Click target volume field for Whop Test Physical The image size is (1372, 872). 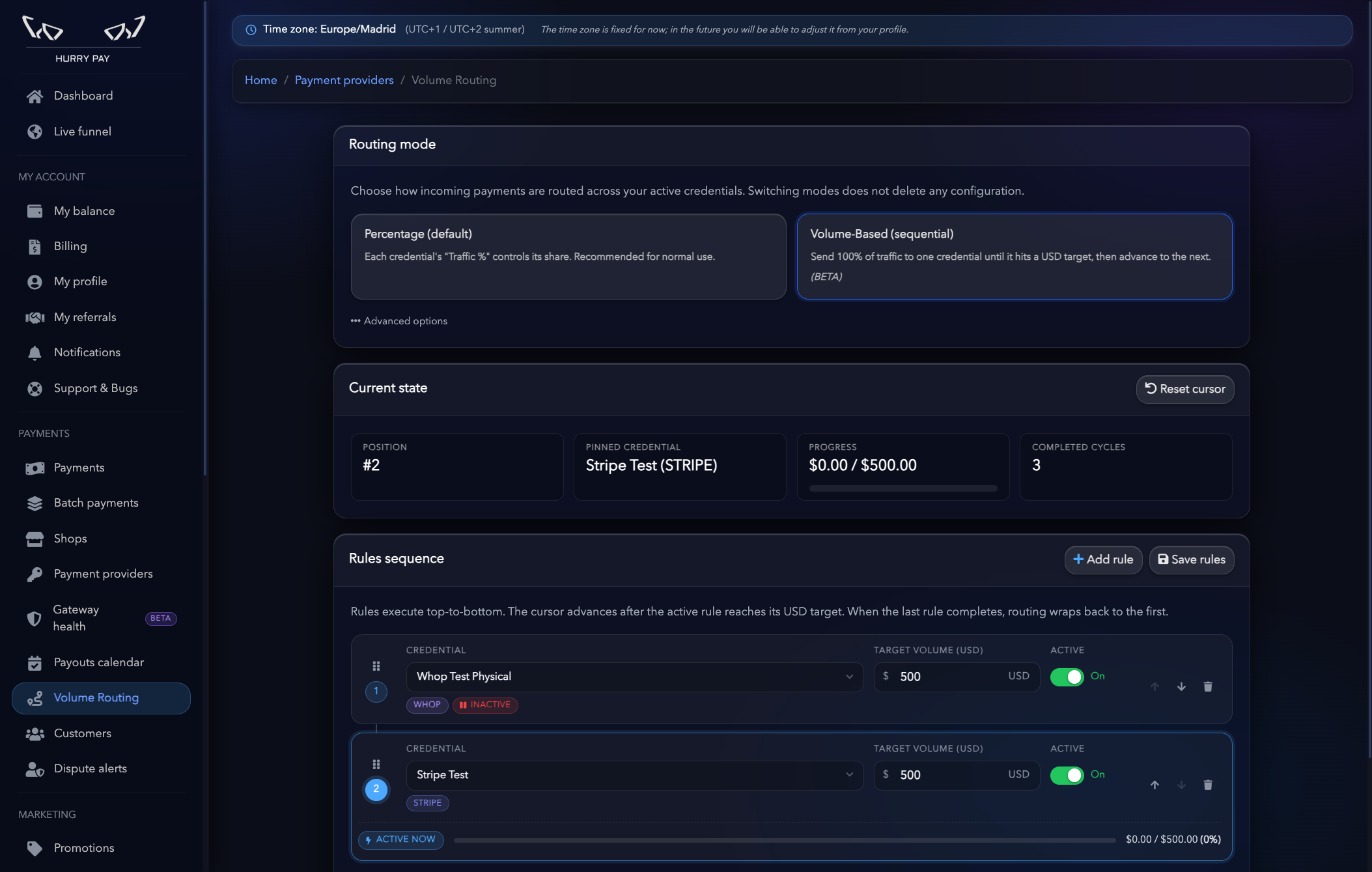point(957,677)
